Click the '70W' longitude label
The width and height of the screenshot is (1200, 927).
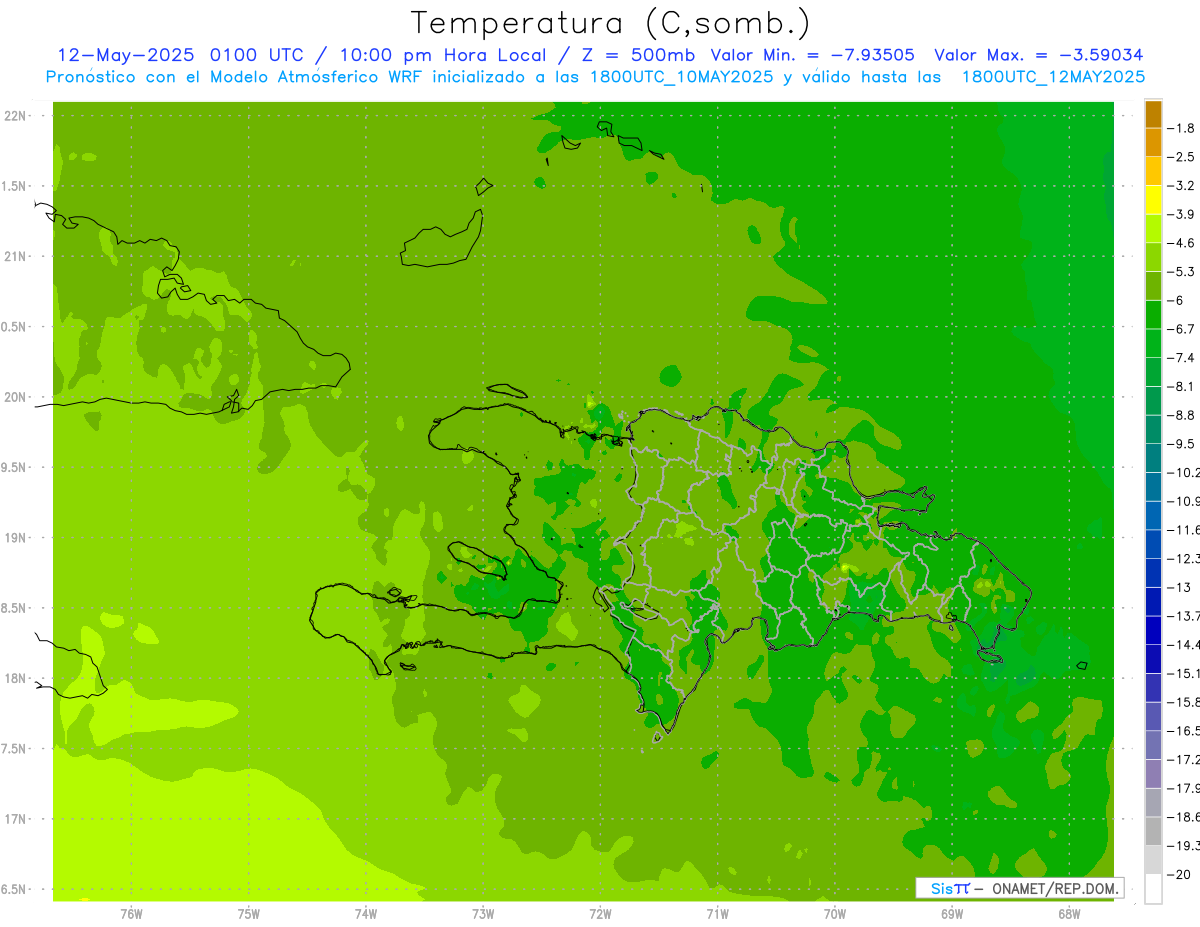tap(835, 913)
